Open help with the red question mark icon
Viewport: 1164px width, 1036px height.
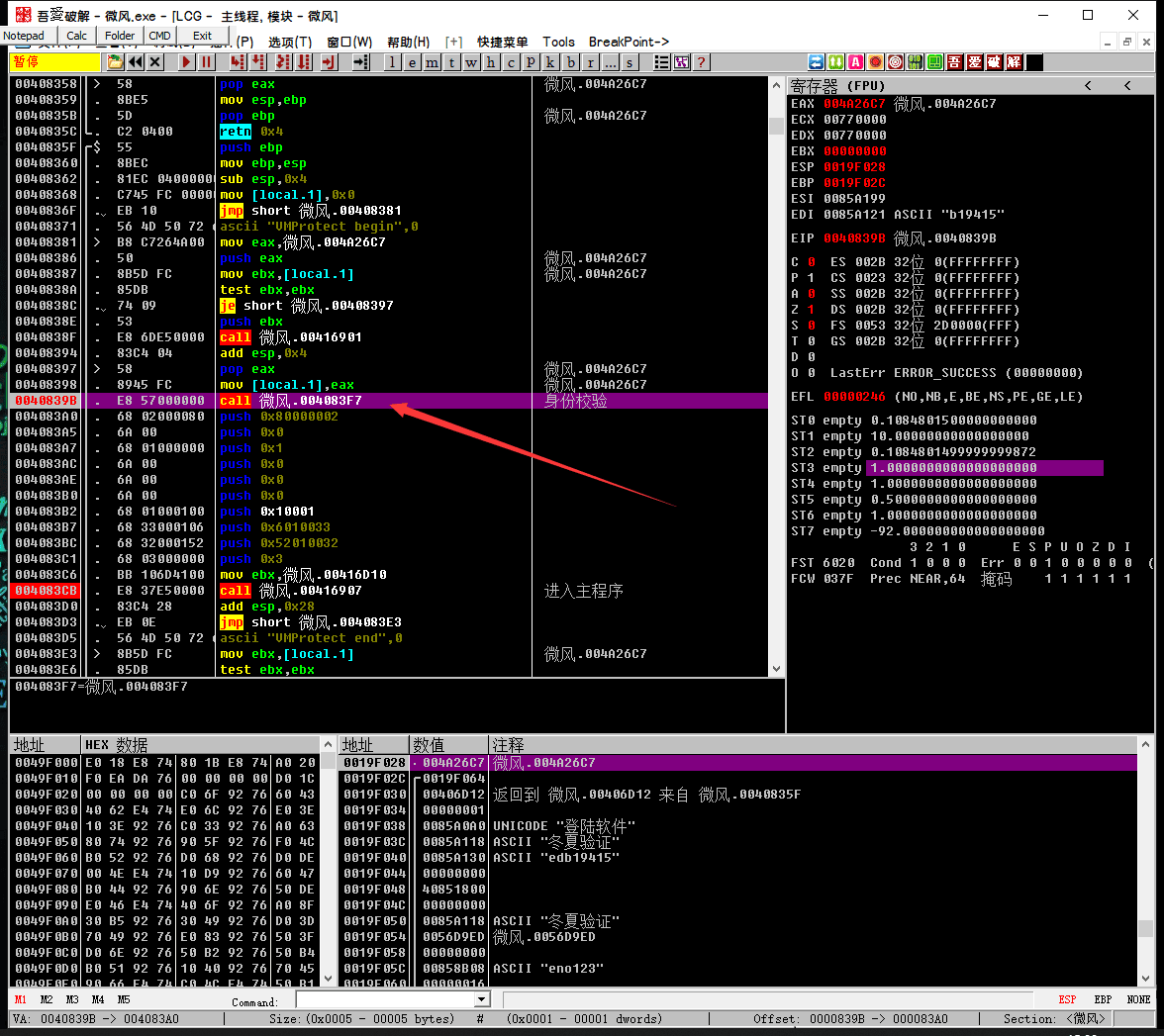coord(701,62)
